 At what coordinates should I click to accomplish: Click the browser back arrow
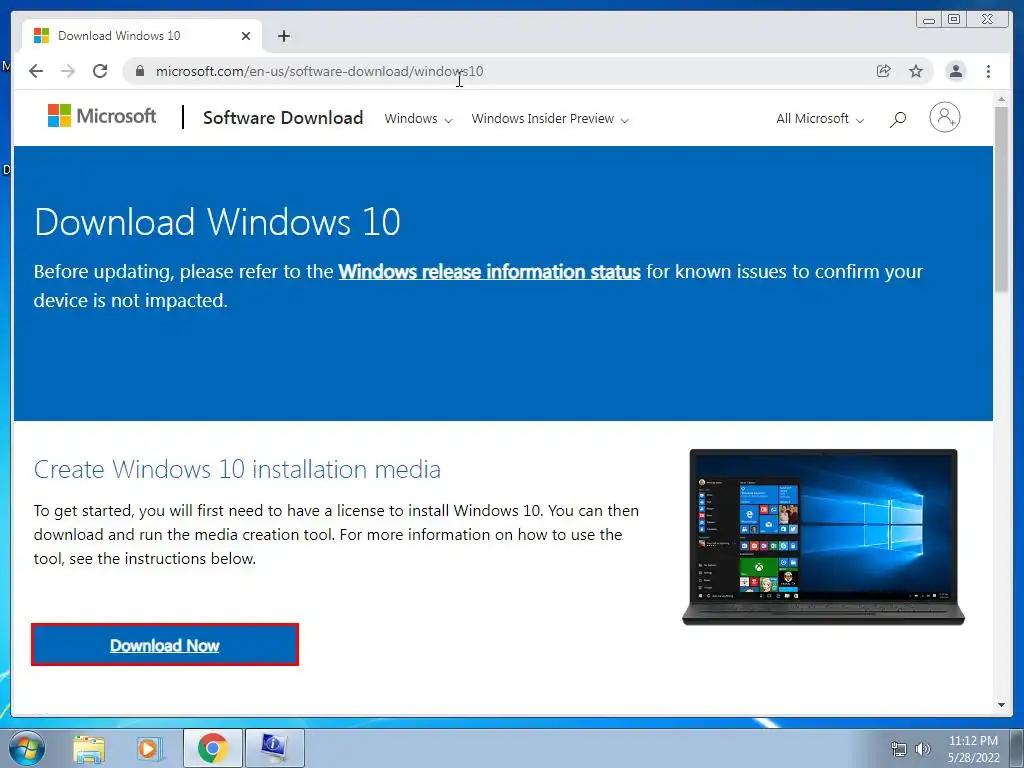36,71
